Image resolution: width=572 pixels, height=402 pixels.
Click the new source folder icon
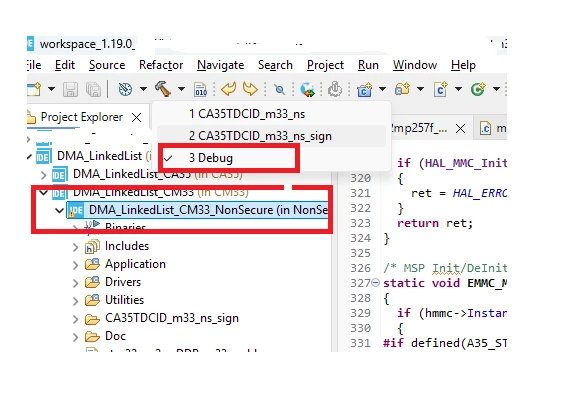tap(402, 89)
